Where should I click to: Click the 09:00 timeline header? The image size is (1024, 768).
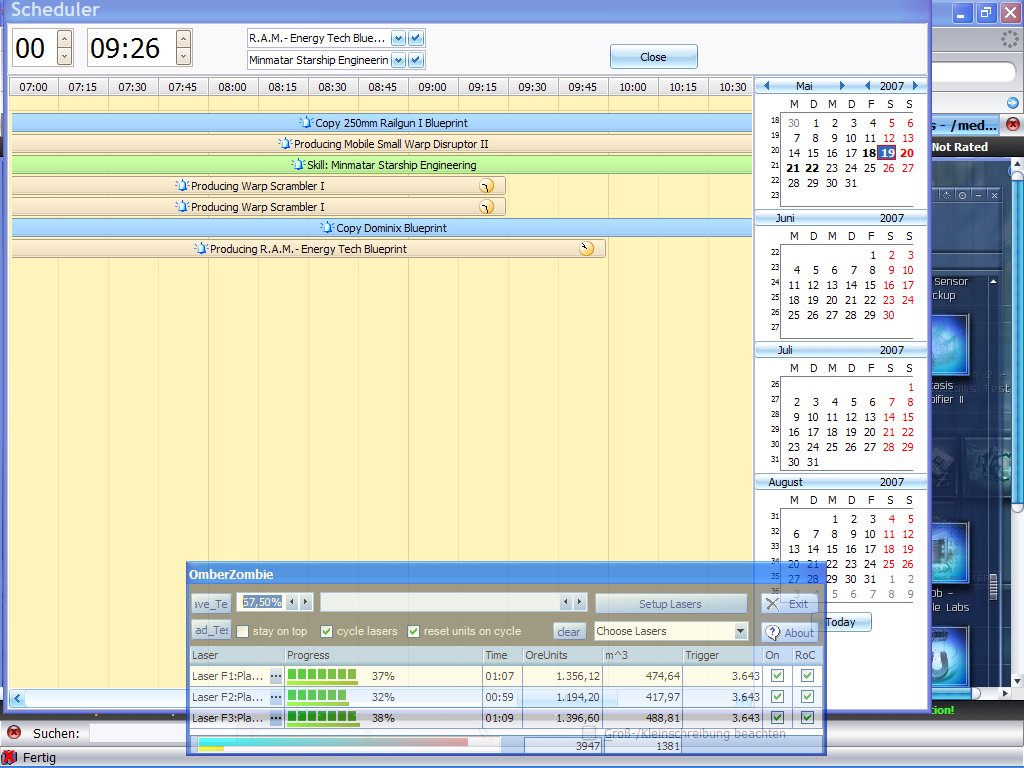(x=432, y=87)
